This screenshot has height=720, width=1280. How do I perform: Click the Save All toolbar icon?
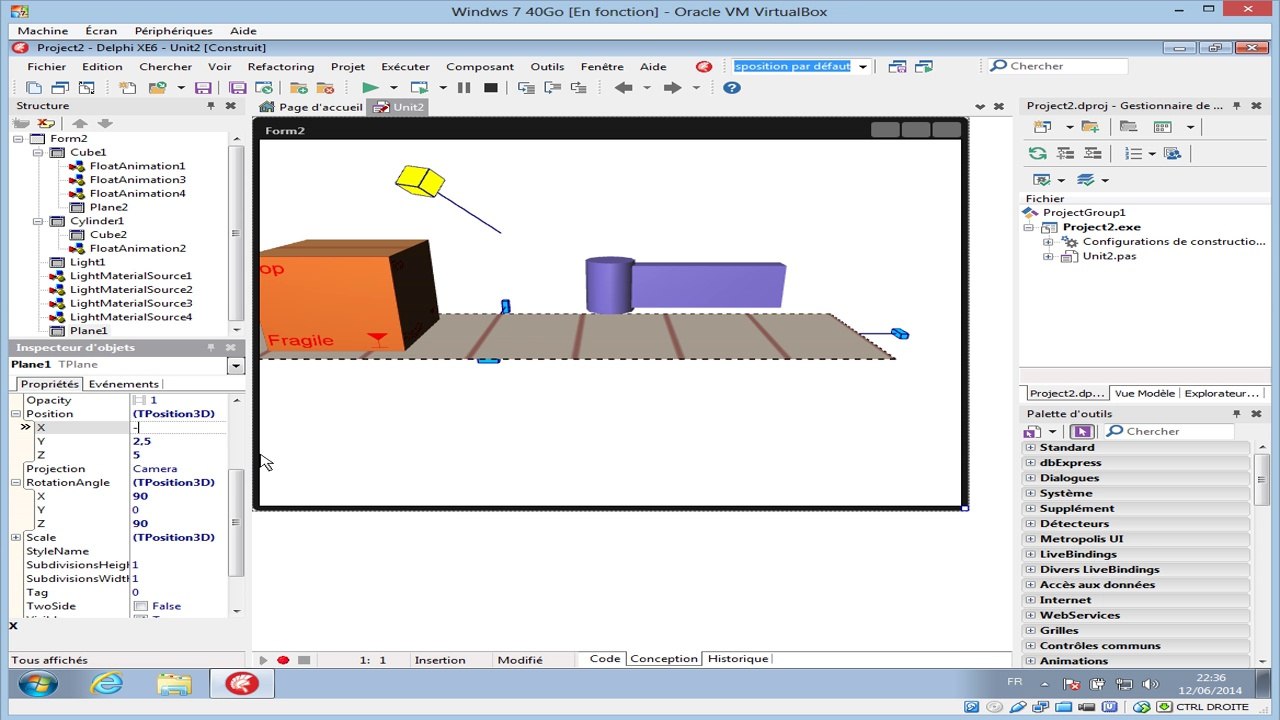coord(238,88)
